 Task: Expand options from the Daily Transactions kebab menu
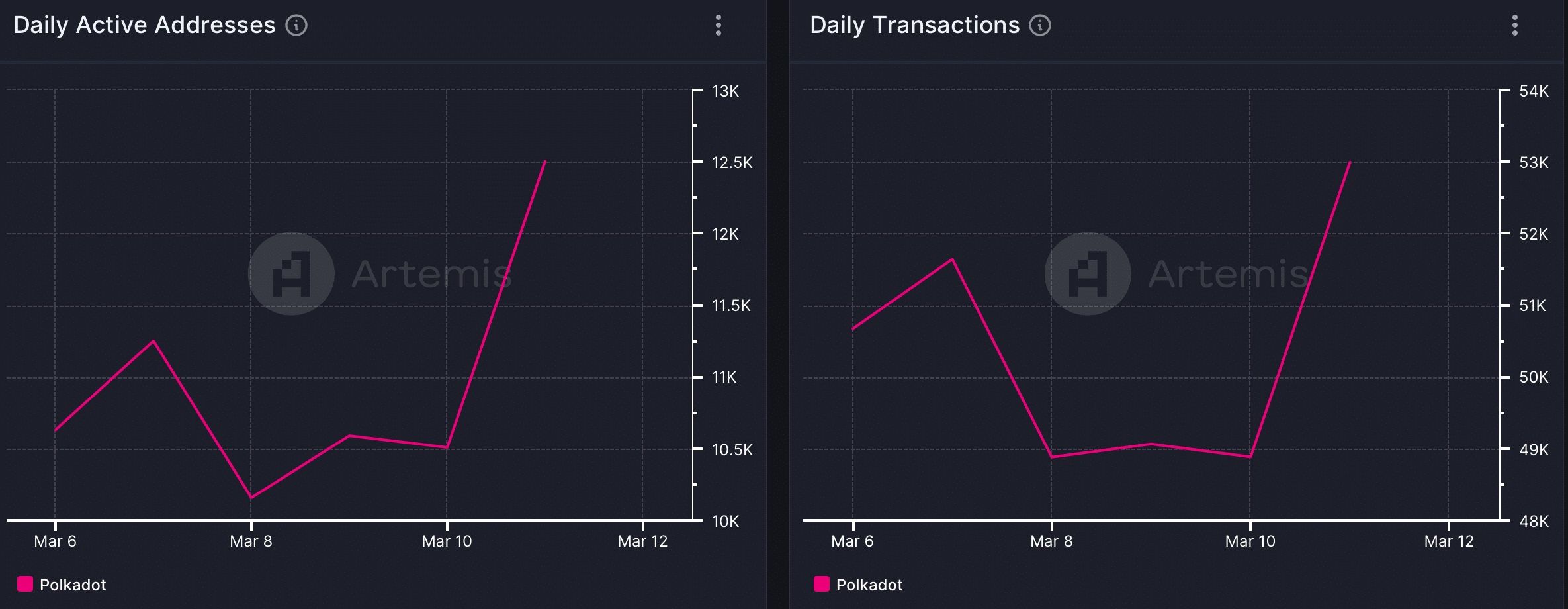[x=1515, y=25]
